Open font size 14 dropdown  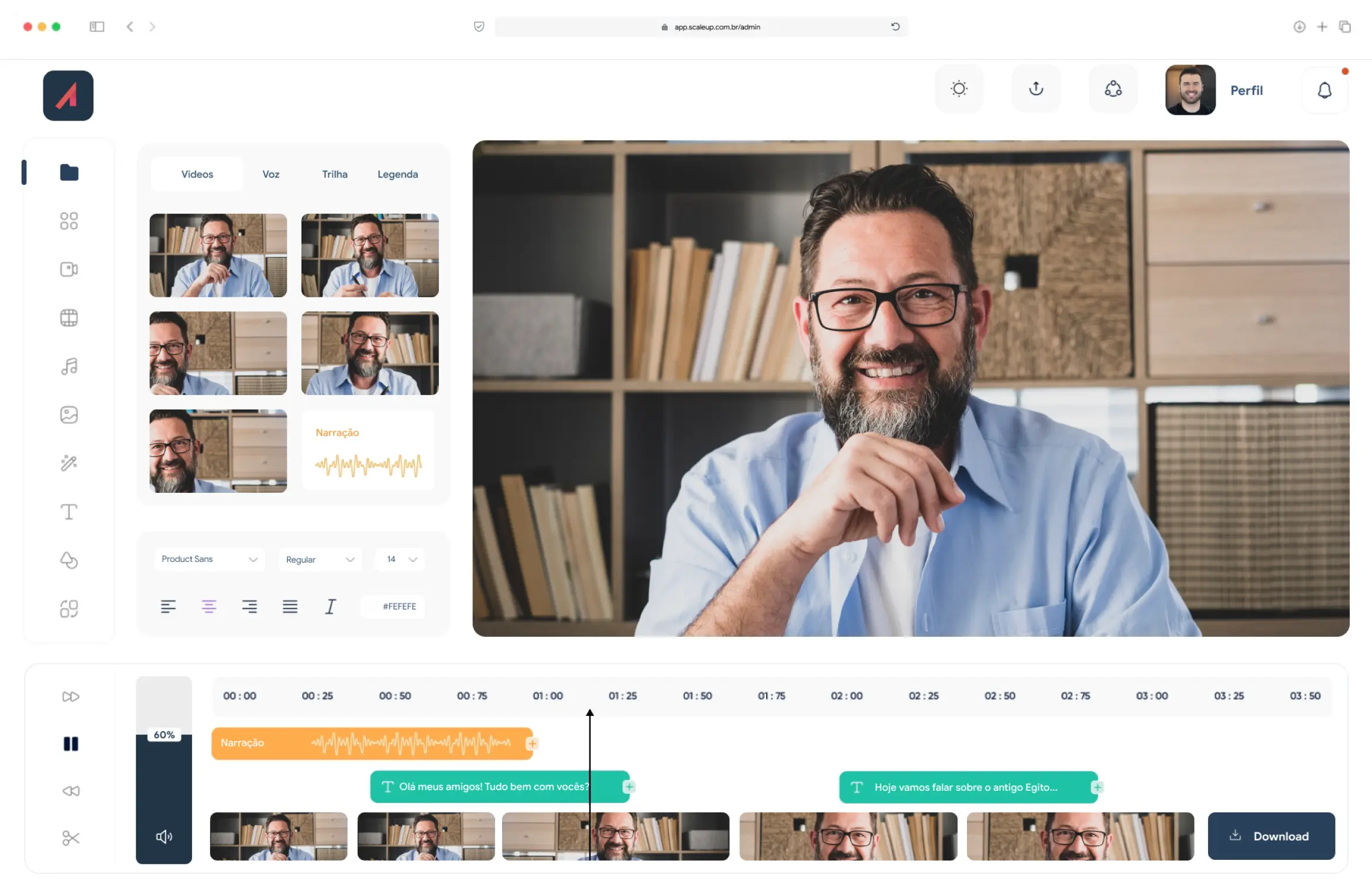pyautogui.click(x=401, y=559)
